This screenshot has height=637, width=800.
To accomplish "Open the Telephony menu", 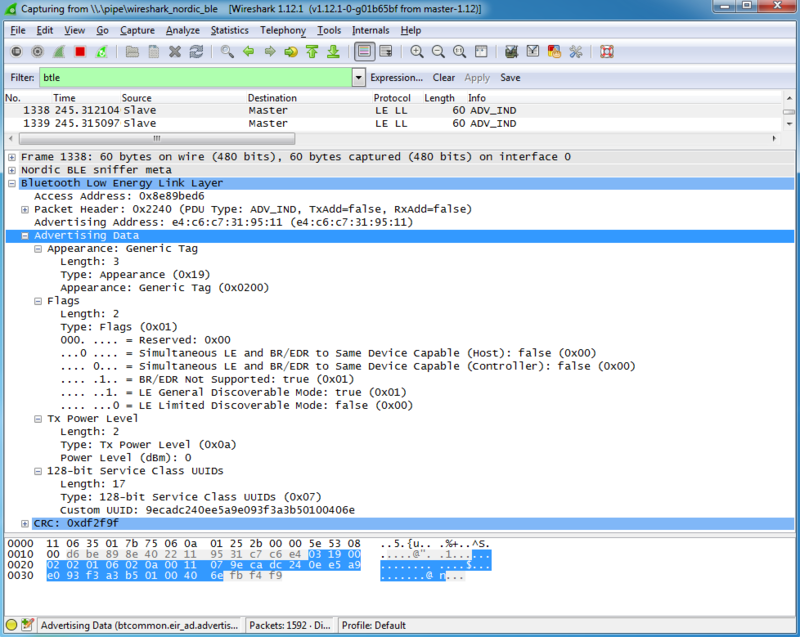I will (x=283, y=31).
